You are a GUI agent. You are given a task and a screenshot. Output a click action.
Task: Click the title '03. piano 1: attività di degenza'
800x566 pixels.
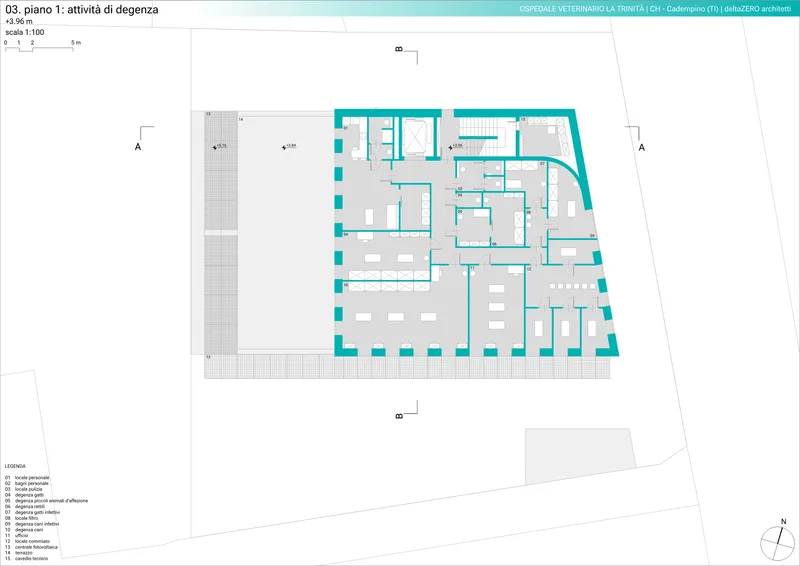[x=82, y=9]
